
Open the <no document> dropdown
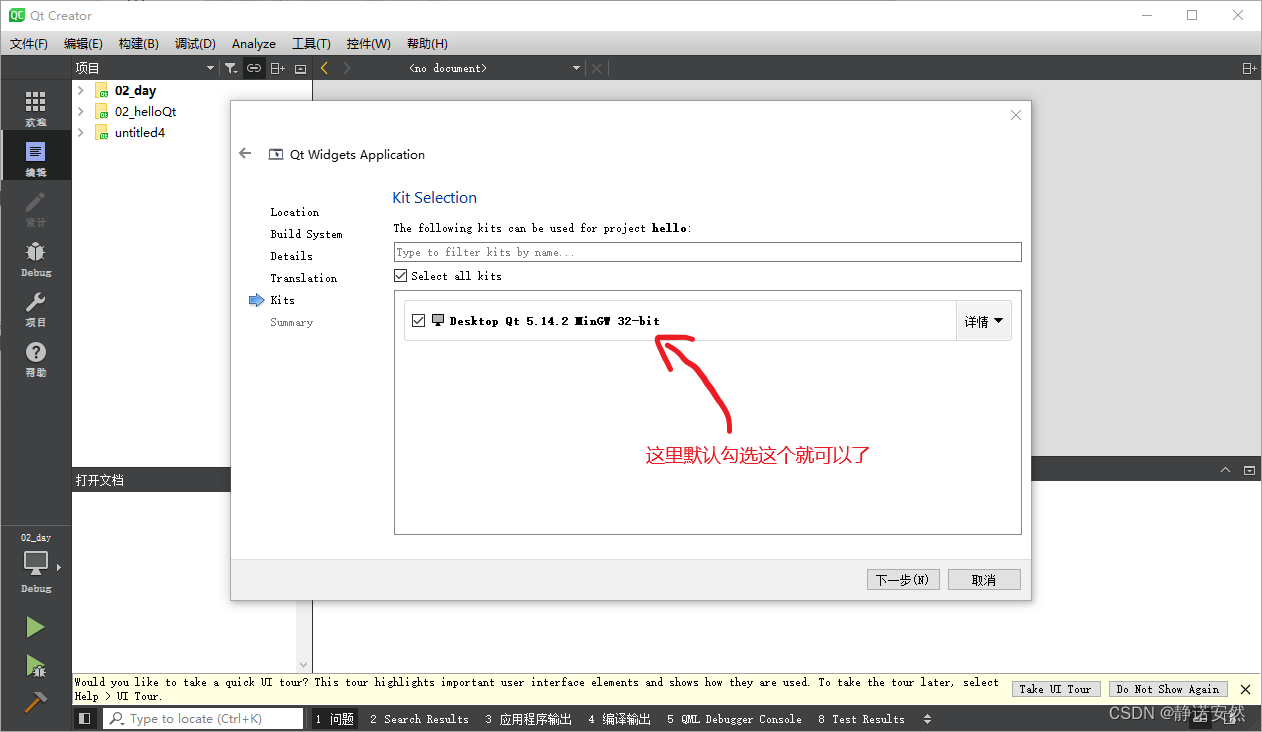(495, 68)
